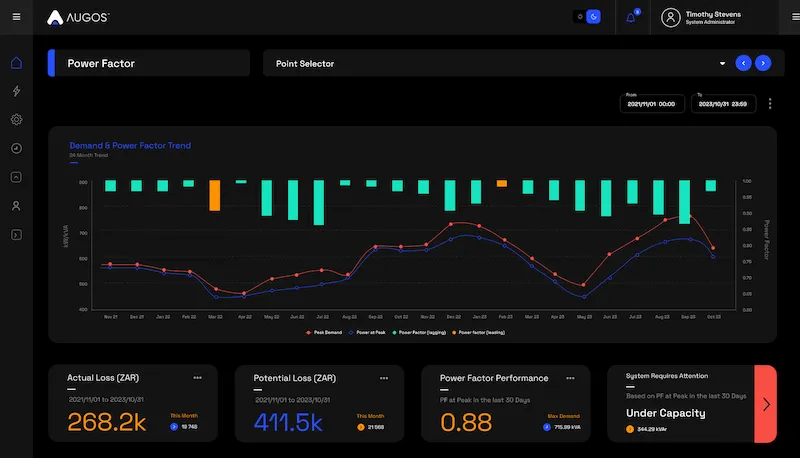Switch to dark mode with moon toggle
Viewport: 800px width, 458px height.
coord(593,17)
